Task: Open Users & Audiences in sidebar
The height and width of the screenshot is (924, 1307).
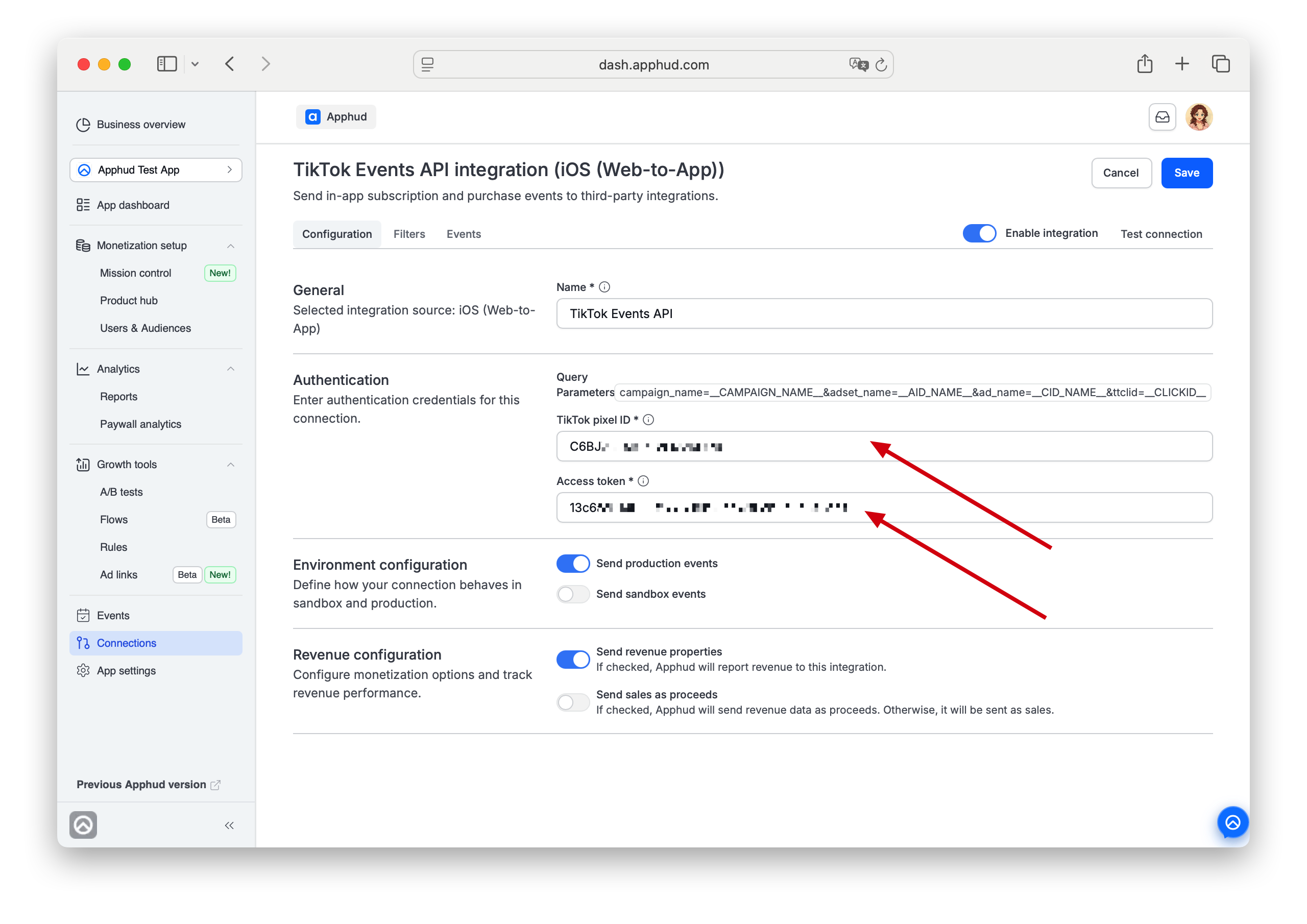Action: [x=145, y=328]
